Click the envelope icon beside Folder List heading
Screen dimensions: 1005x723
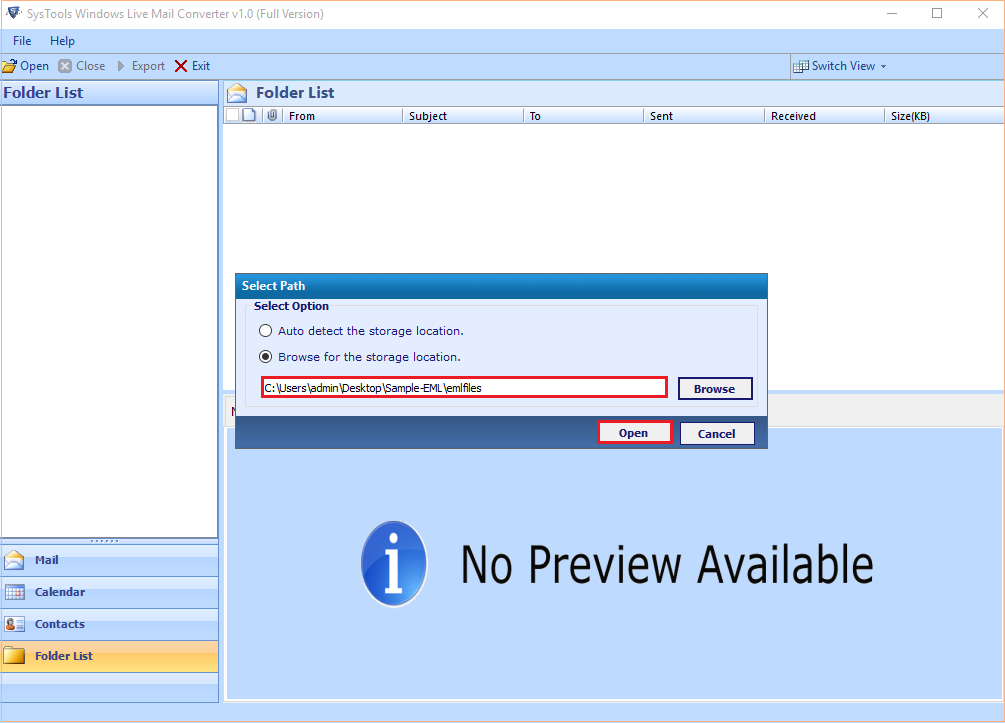click(237, 94)
